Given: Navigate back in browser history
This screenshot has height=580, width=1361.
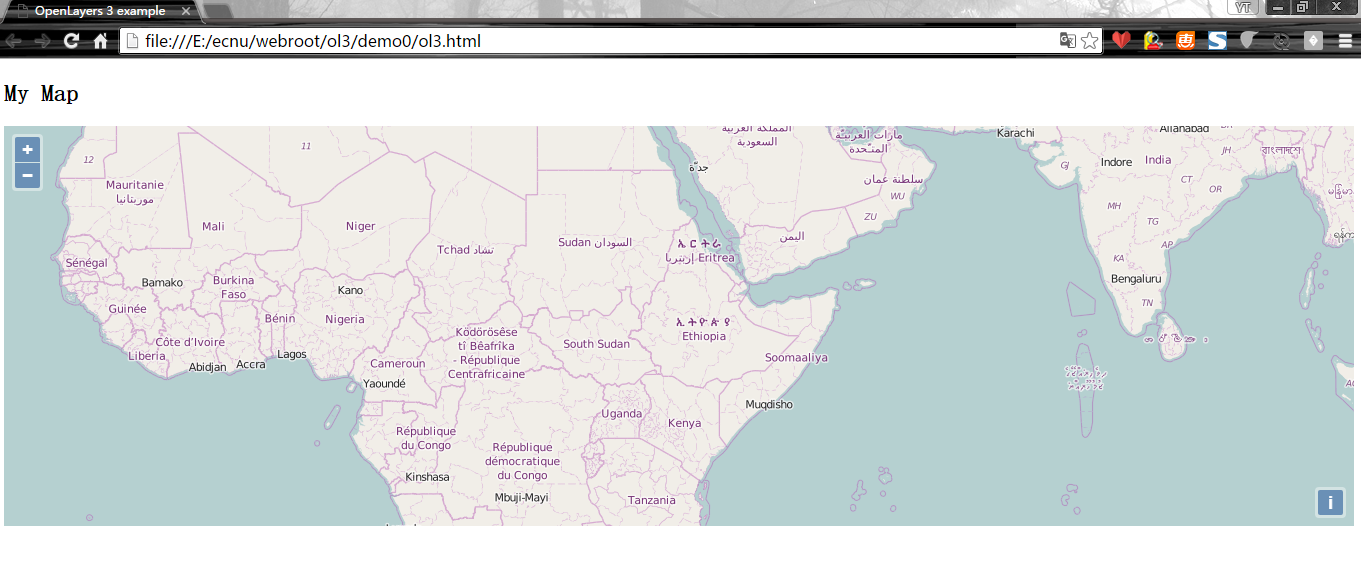Looking at the screenshot, I should pyautogui.click(x=12, y=41).
